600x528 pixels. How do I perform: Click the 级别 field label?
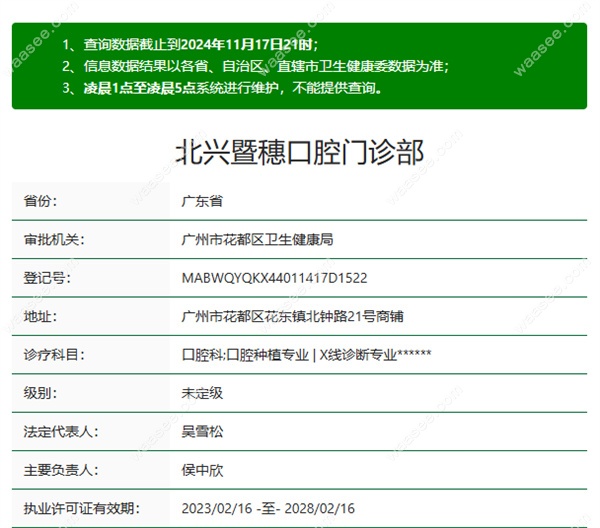pos(41,393)
